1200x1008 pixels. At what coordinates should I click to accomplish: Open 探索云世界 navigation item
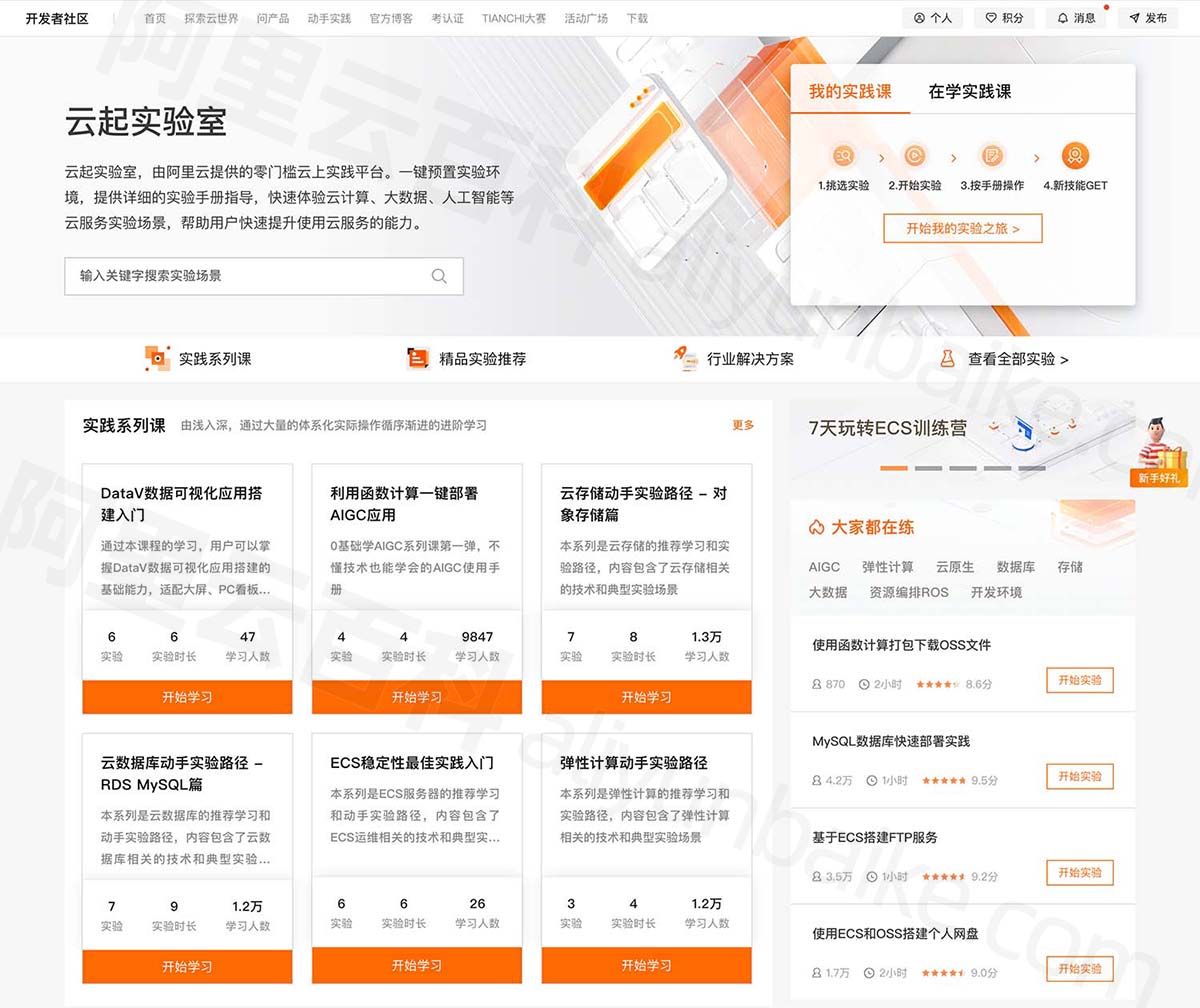(x=211, y=18)
